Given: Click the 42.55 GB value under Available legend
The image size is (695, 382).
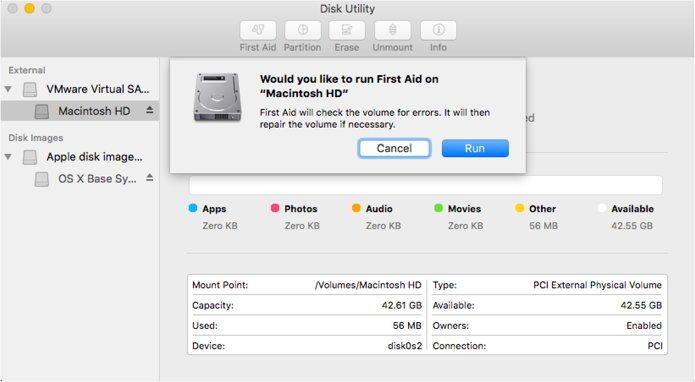Looking at the screenshot, I should 632,226.
